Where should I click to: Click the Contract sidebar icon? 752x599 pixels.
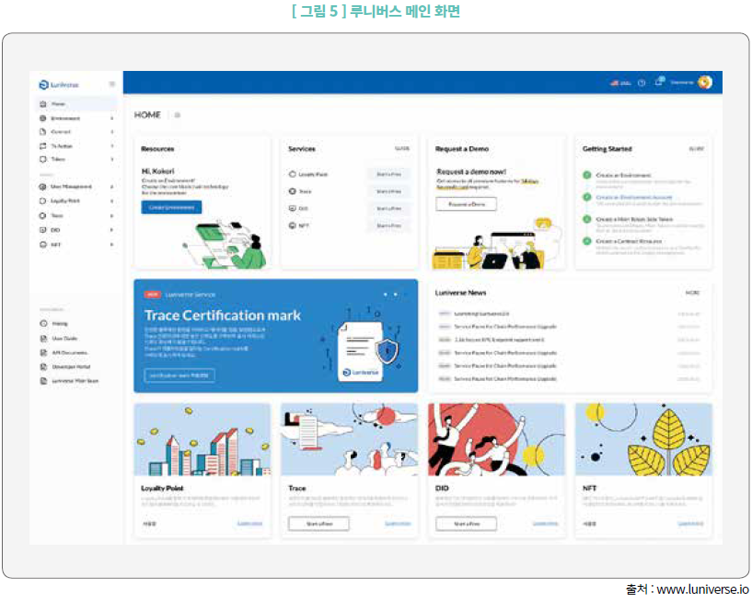click(43, 131)
